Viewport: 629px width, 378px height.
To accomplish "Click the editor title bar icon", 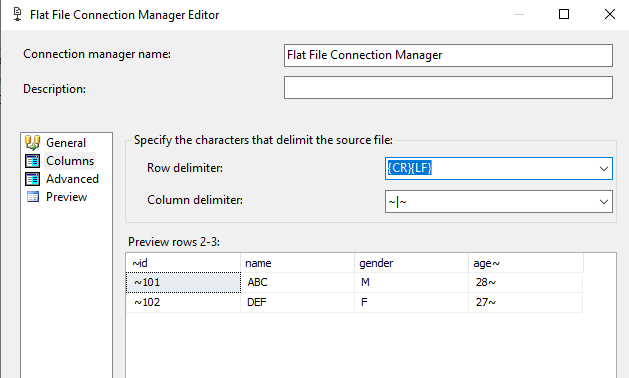I will coord(17,14).
